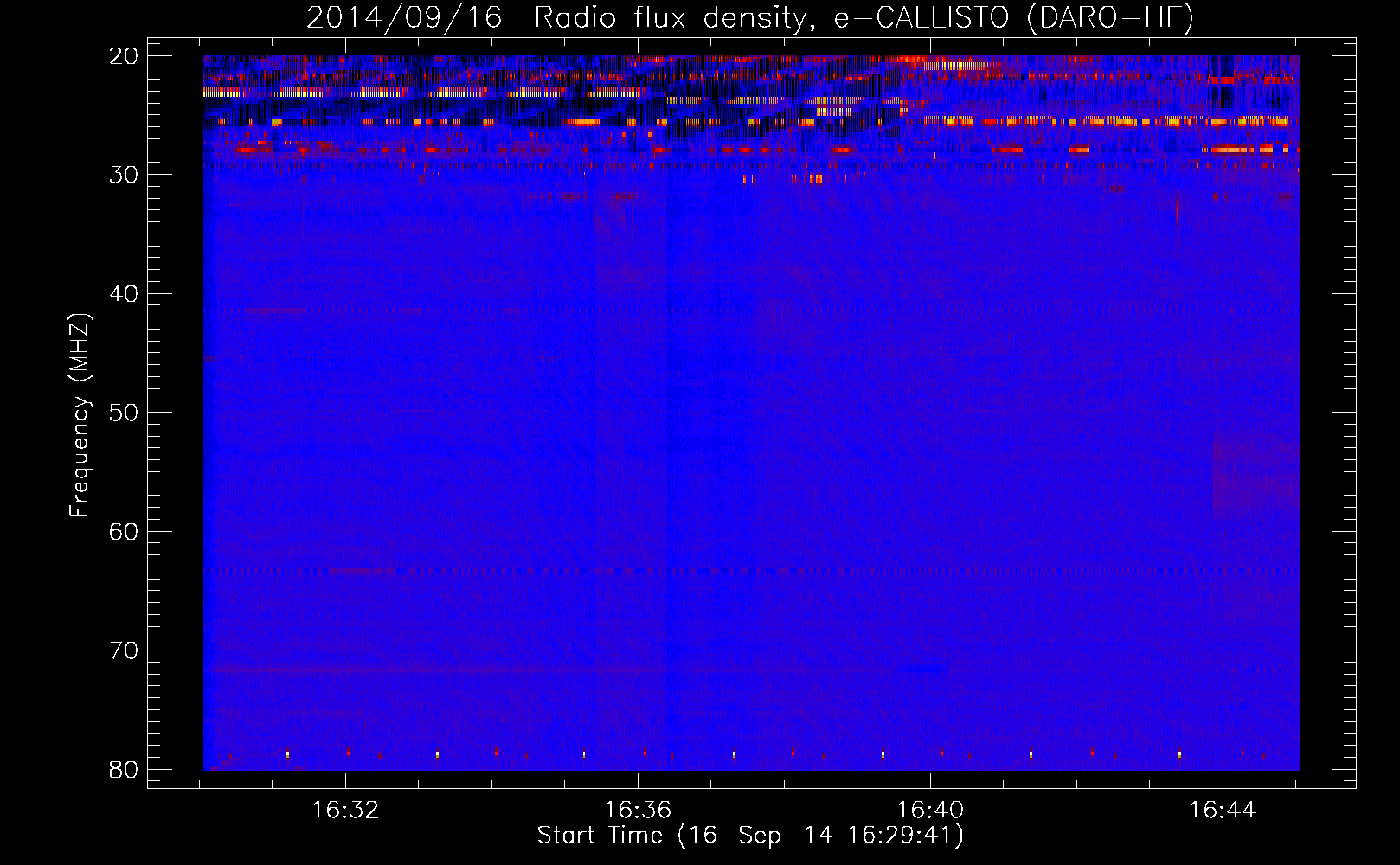Viewport: 1400px width, 865px height.
Task: Click the 'Start Time (16-Sep-14 16:29:41)' label
Action: [x=750, y=836]
